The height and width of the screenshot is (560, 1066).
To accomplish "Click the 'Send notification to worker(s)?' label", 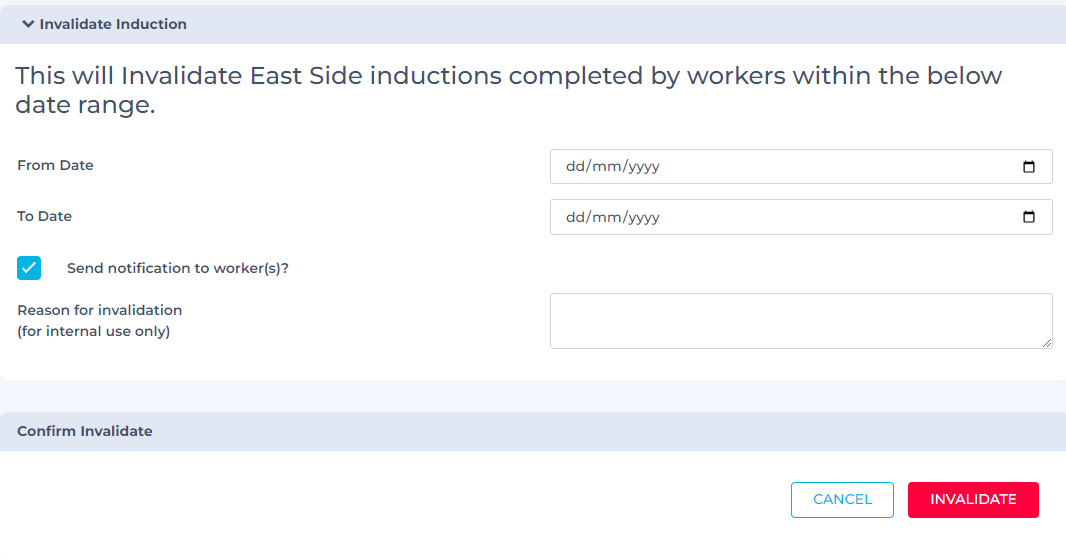I will [177, 268].
